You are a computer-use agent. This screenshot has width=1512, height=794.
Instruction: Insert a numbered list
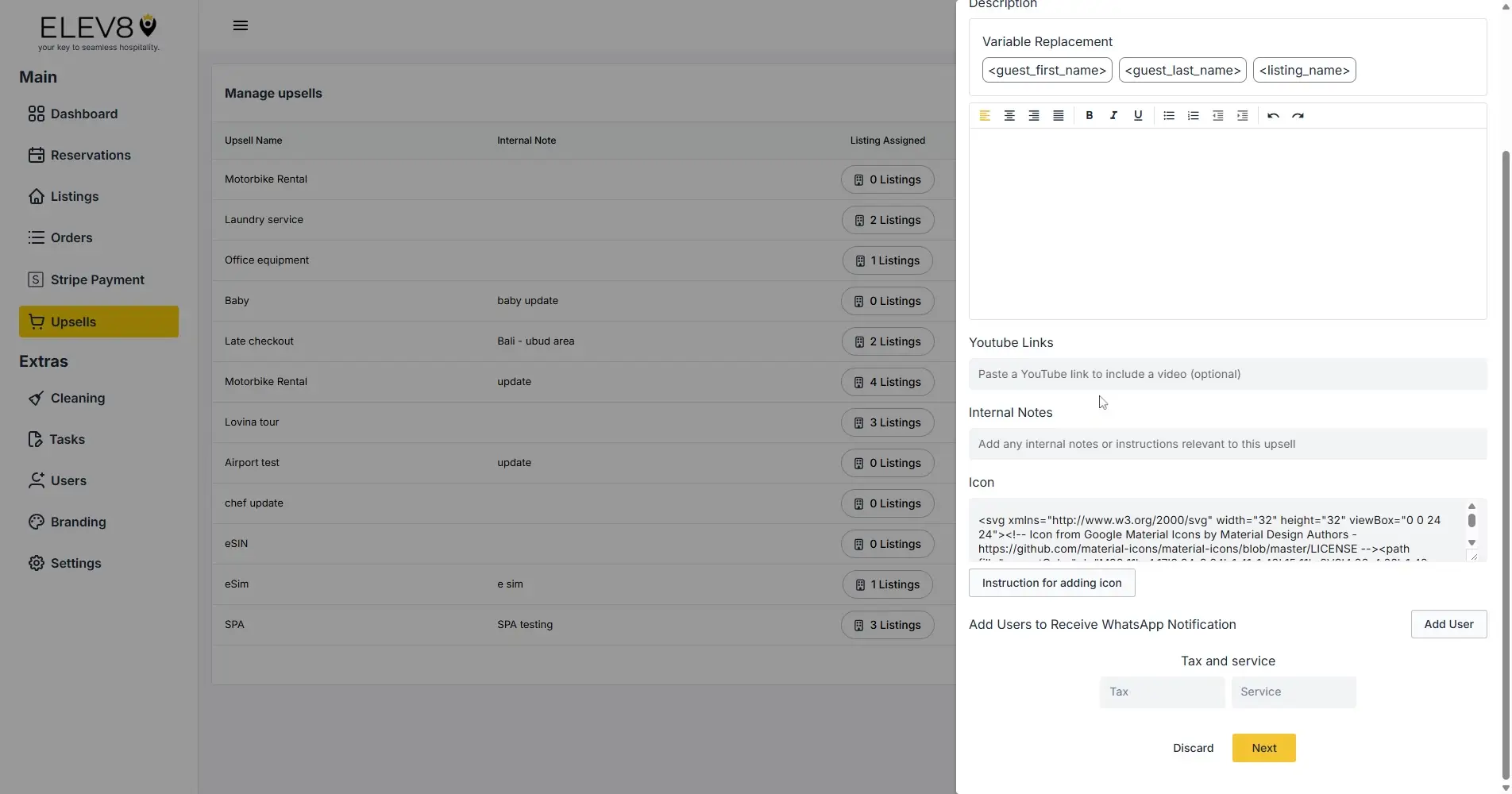point(1193,115)
